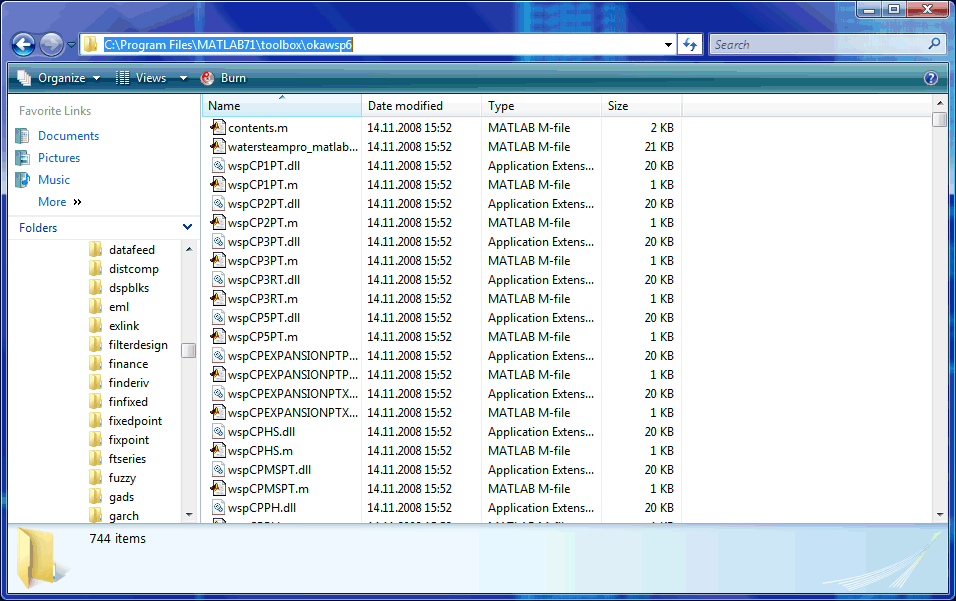The image size is (956, 601).
Task: Open Help via the question mark icon
Action: pyautogui.click(x=930, y=78)
